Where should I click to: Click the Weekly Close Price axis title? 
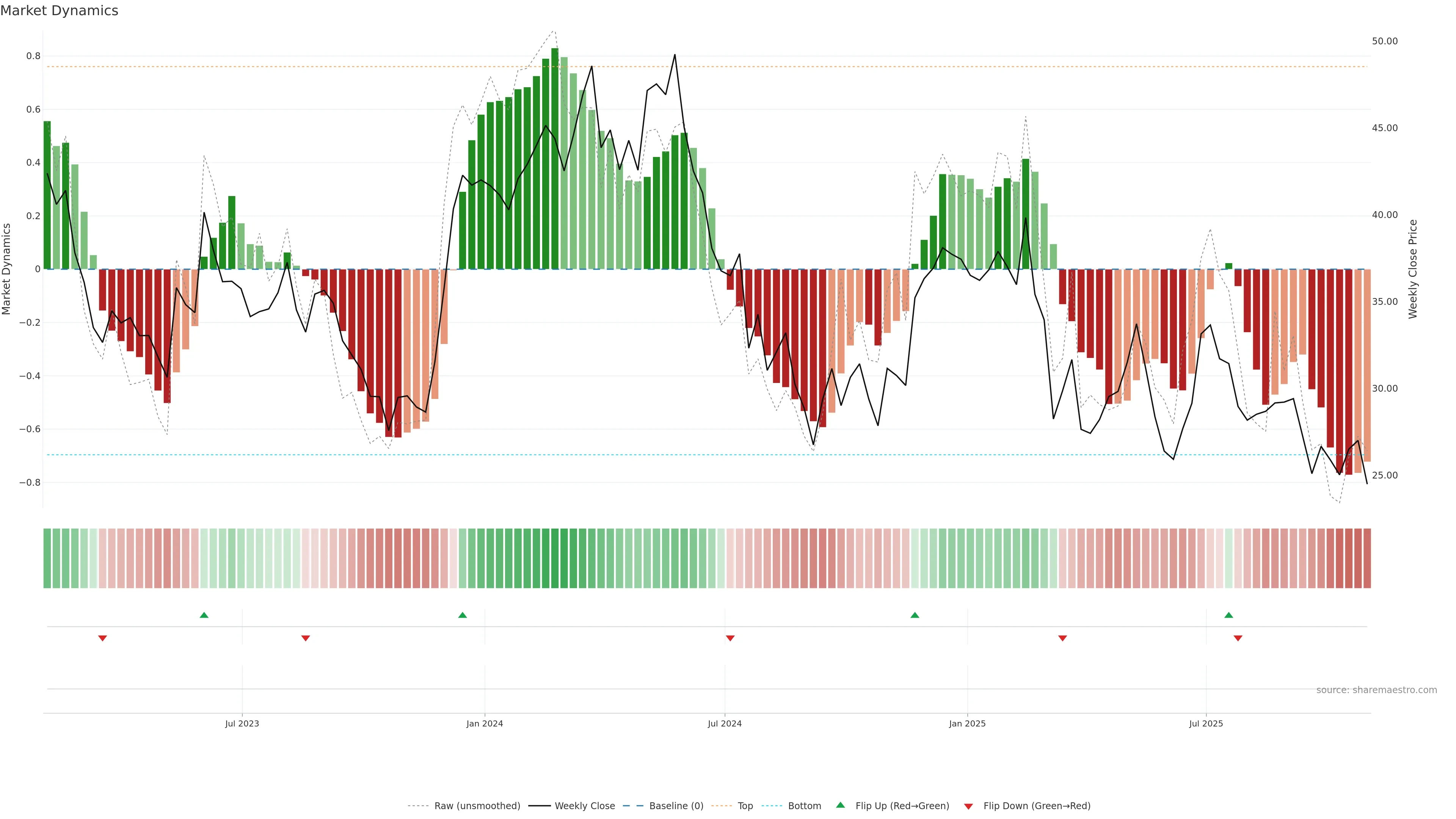pyautogui.click(x=1412, y=269)
